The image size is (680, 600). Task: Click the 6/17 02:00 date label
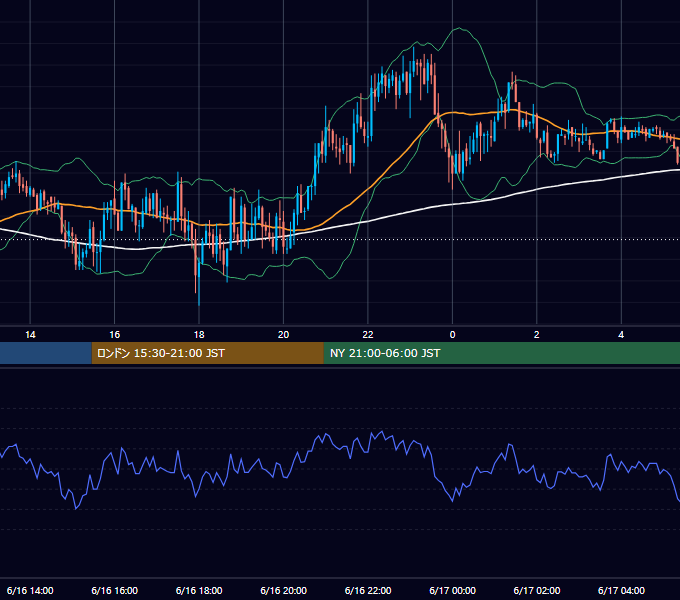click(537, 590)
